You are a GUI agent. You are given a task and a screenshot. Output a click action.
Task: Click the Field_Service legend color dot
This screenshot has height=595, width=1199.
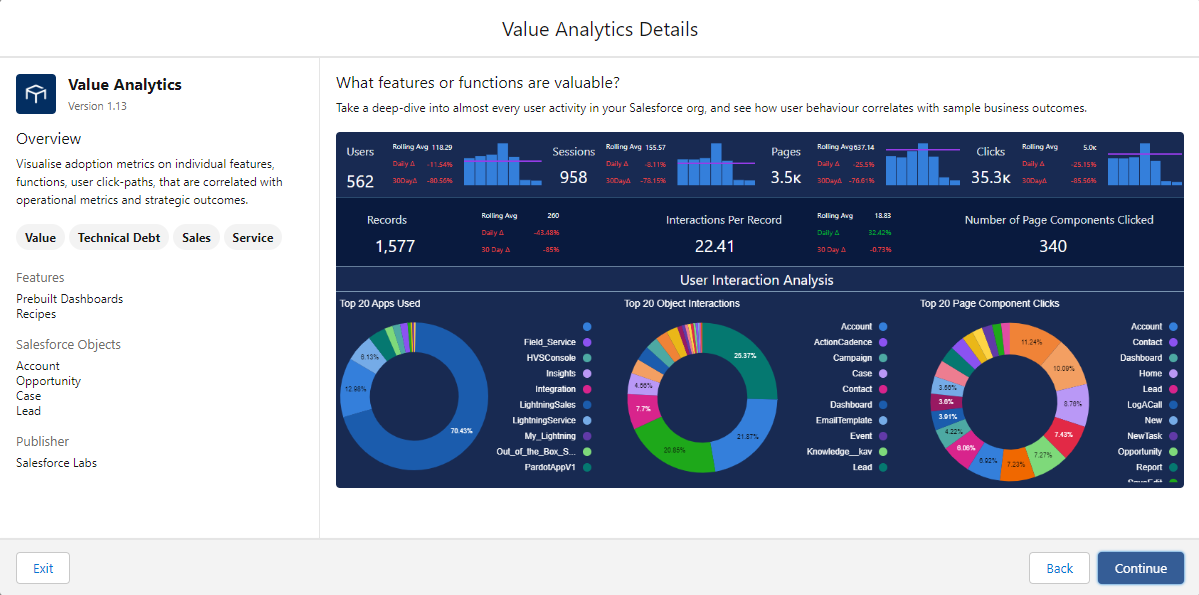click(587, 342)
